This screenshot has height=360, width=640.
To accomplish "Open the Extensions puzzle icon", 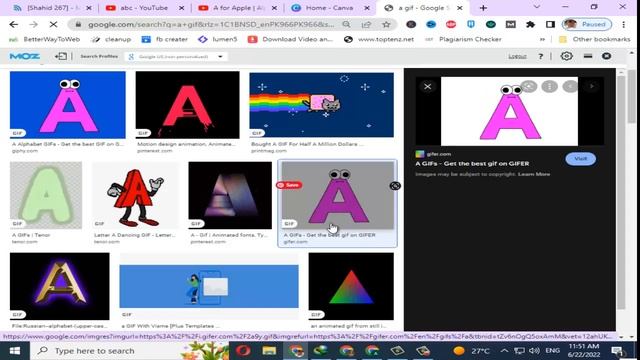I will [530, 24].
